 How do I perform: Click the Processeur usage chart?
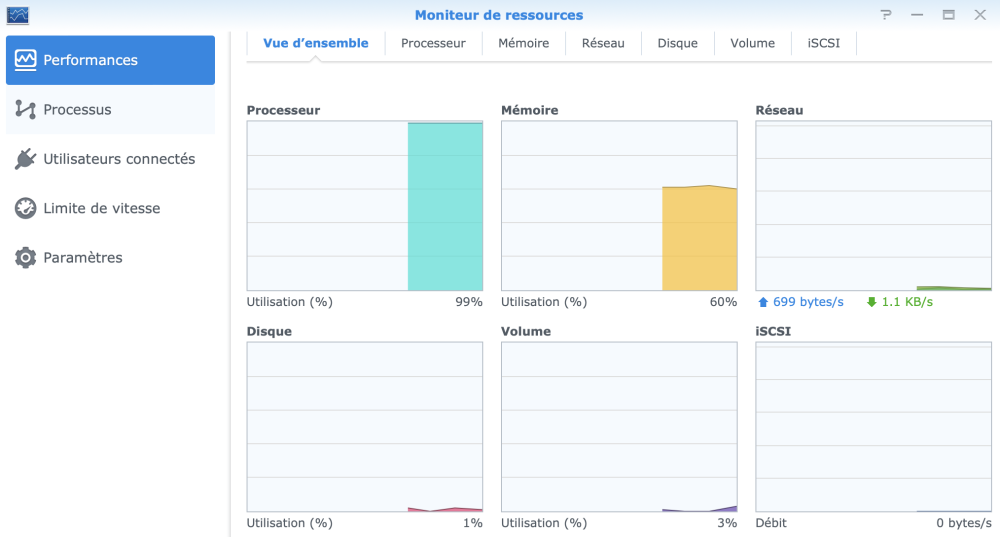pyautogui.click(x=365, y=206)
